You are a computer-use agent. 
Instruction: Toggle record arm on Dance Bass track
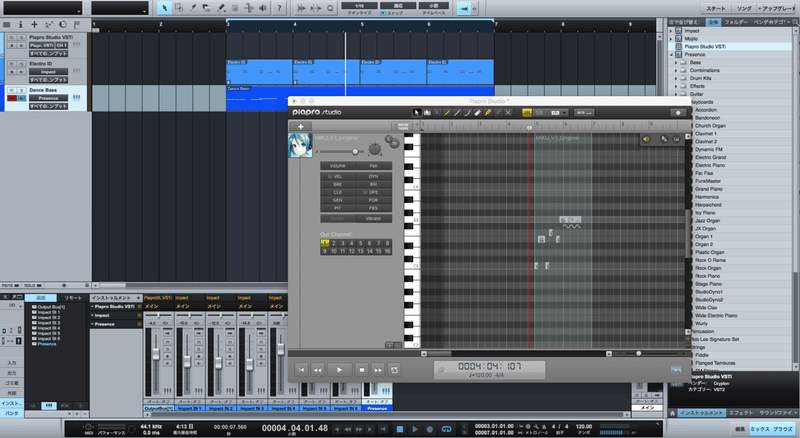pyautogui.click(x=12, y=98)
